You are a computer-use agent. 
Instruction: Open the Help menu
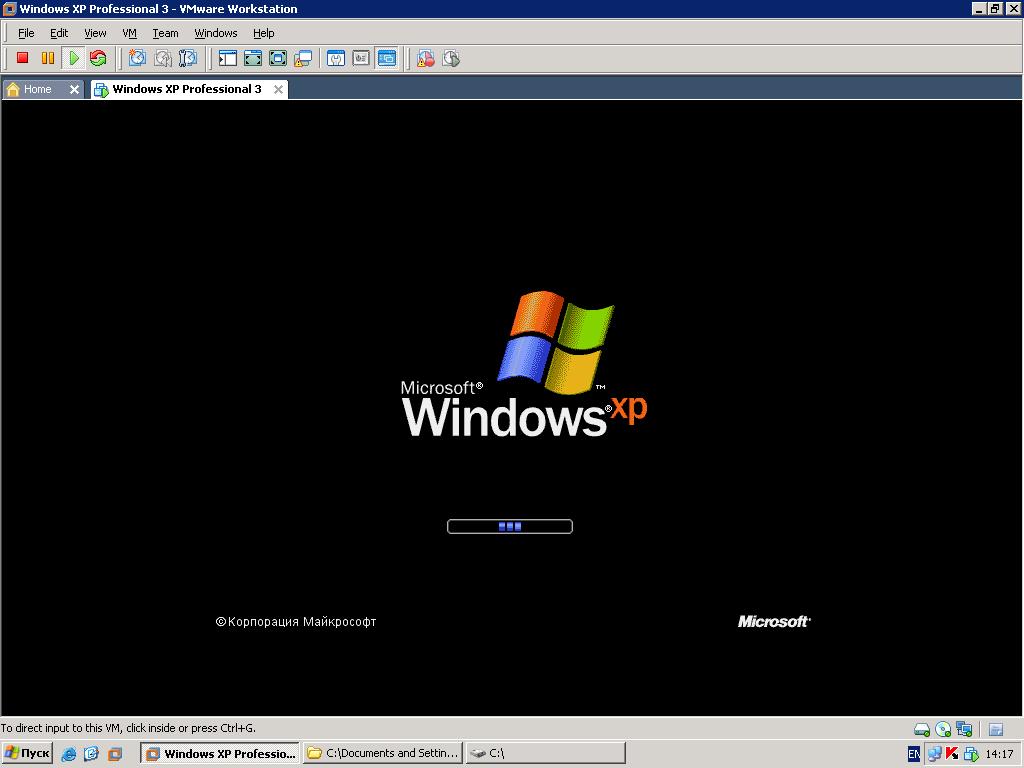pos(264,33)
